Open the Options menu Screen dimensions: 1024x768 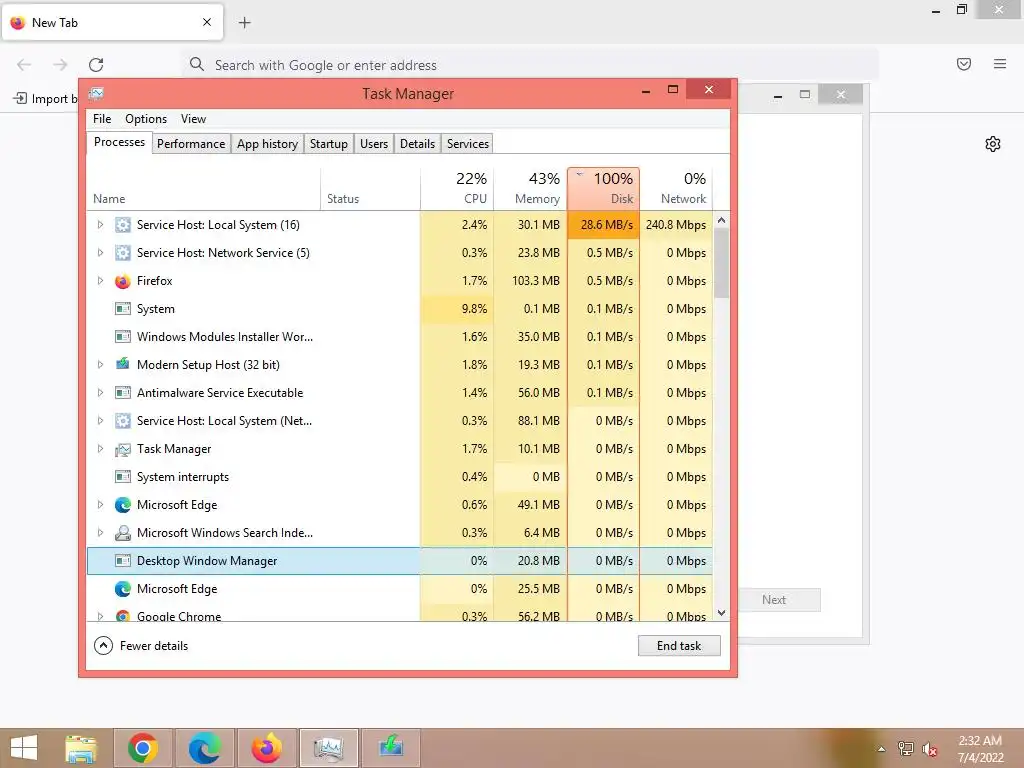146,119
